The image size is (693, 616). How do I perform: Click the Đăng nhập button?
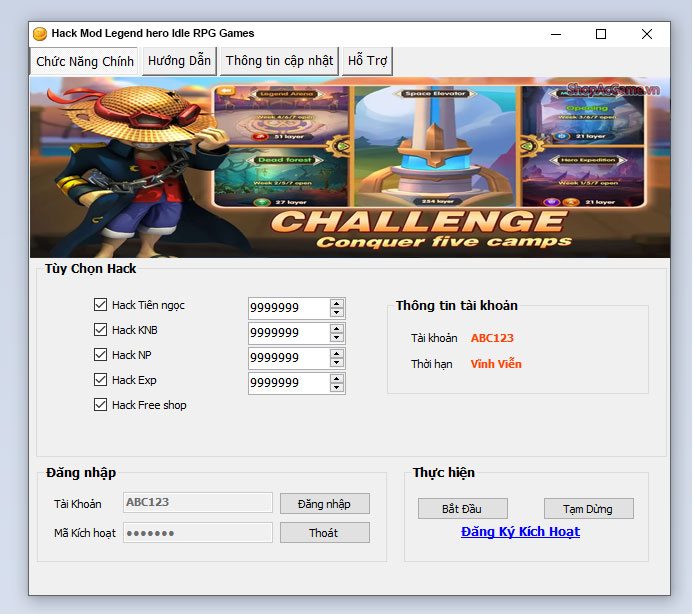pyautogui.click(x=324, y=504)
